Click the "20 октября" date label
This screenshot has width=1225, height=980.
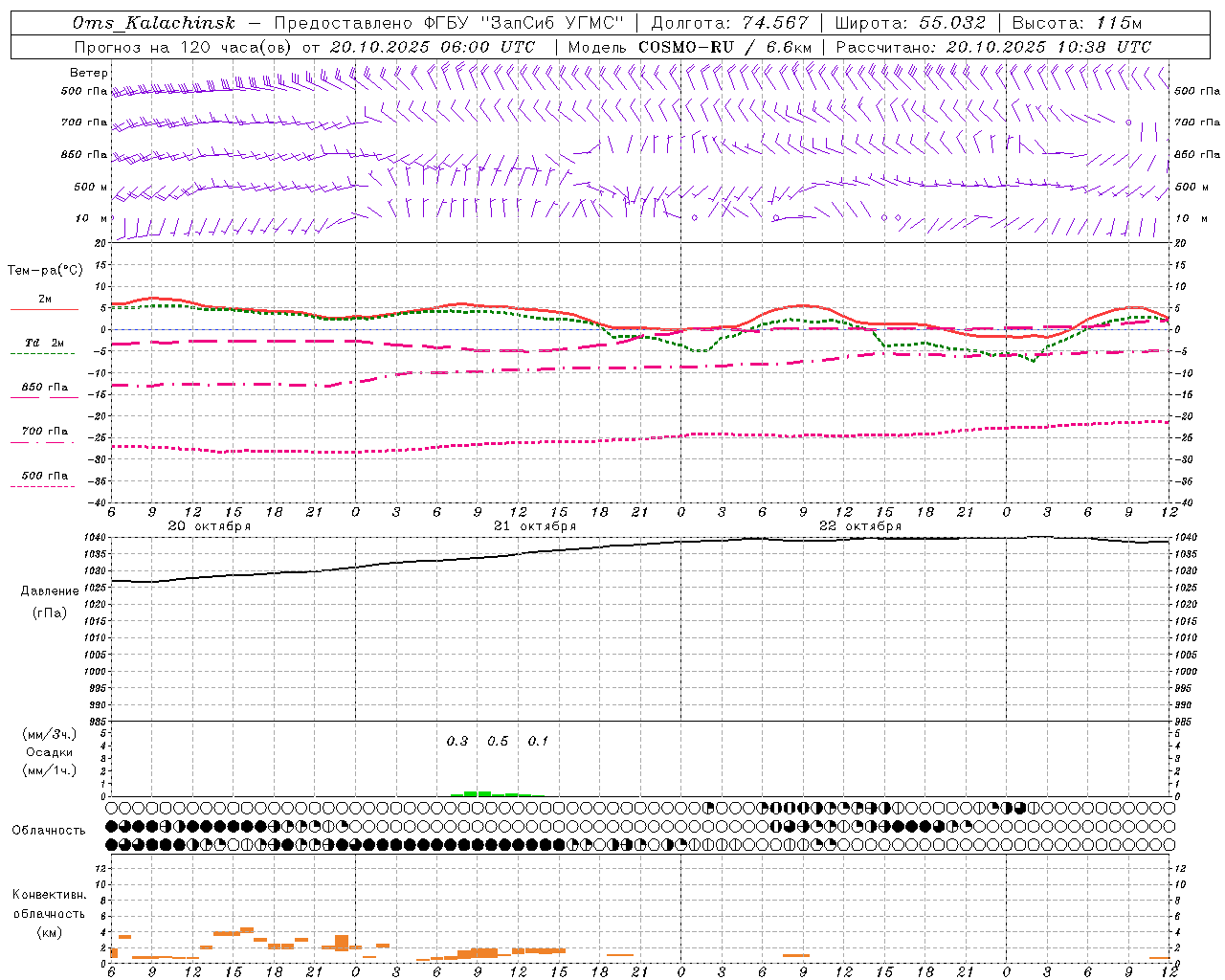210,526
